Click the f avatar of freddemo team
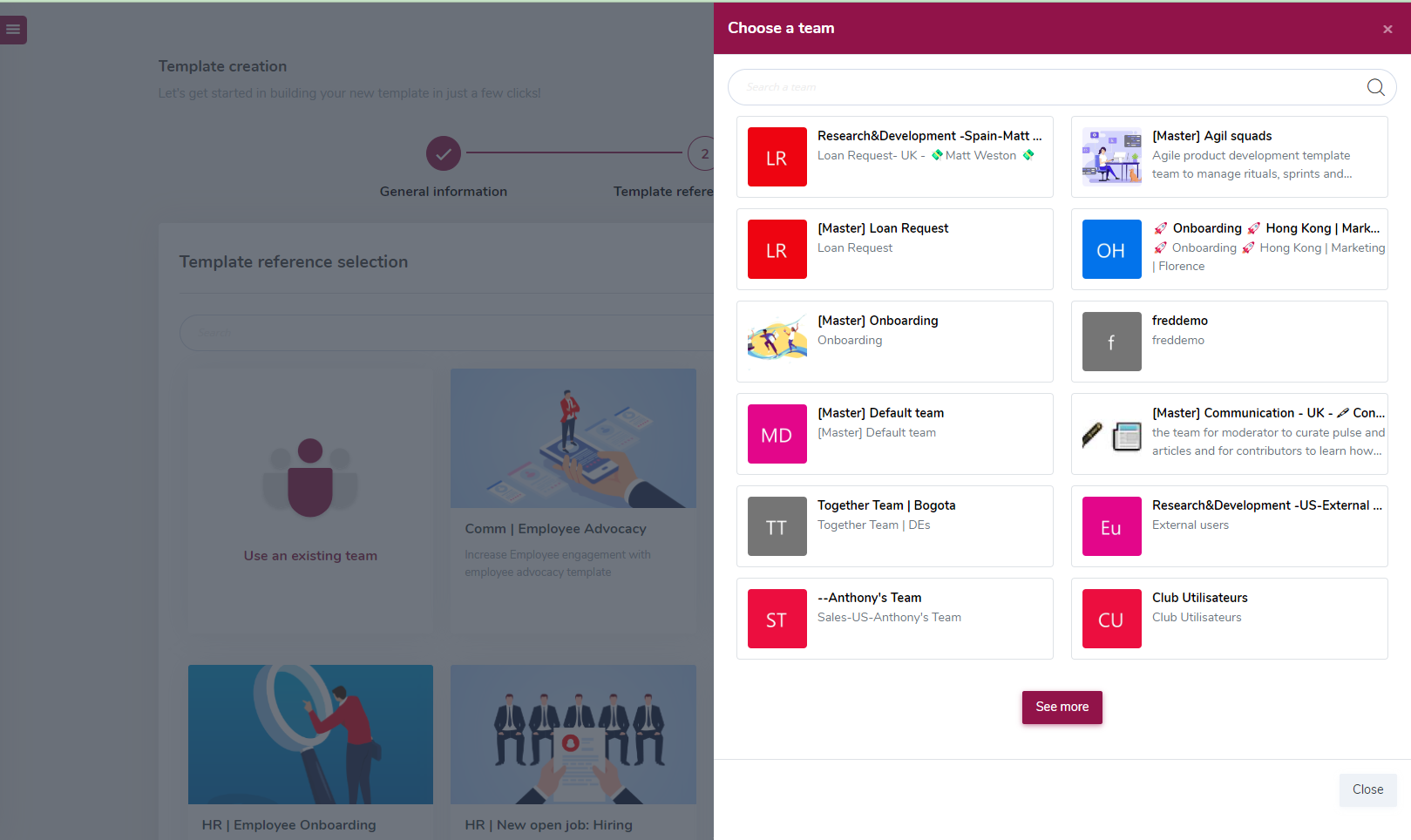This screenshot has width=1411, height=840. 1111,342
